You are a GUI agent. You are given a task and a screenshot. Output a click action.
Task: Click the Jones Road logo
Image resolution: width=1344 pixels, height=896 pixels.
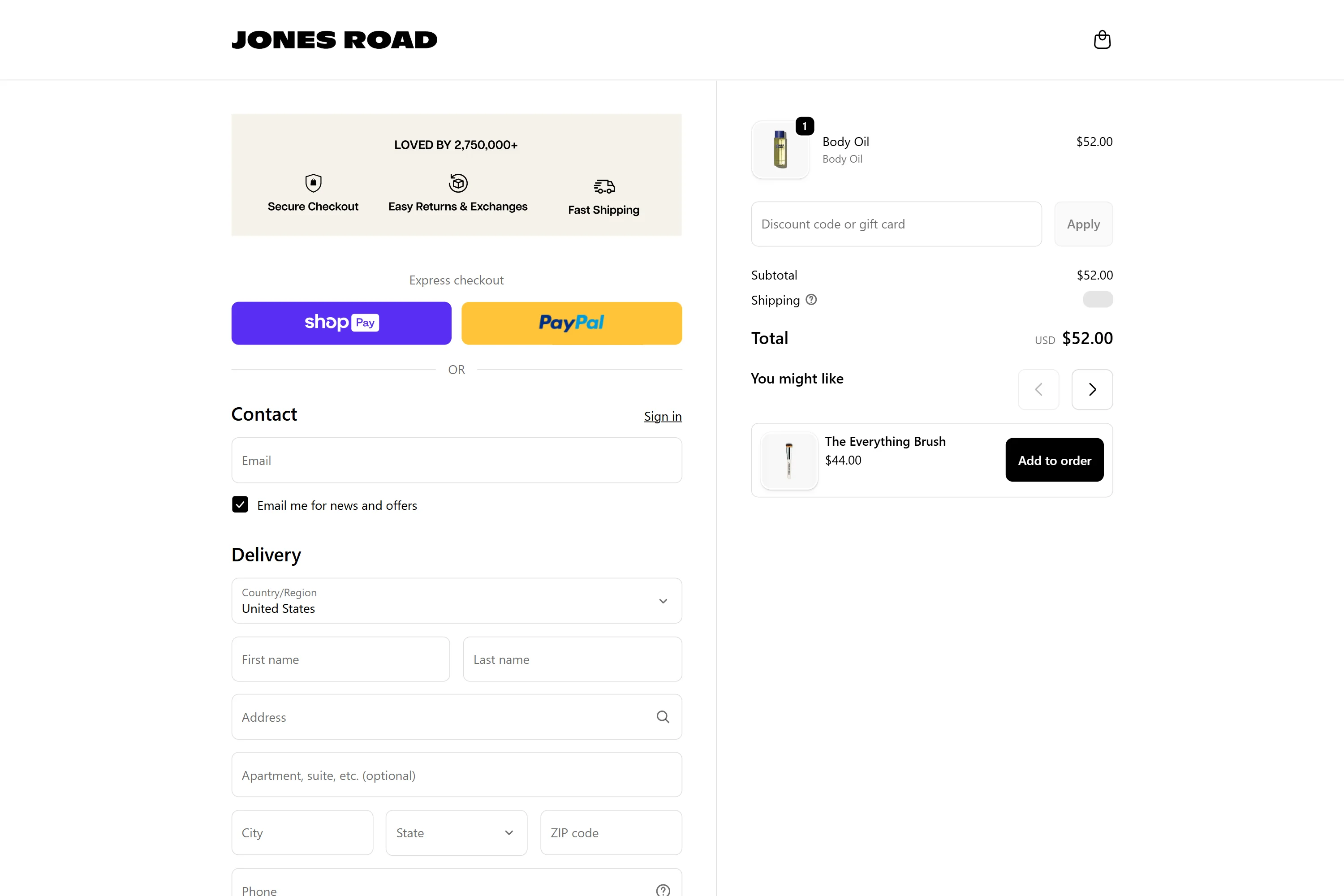click(334, 40)
